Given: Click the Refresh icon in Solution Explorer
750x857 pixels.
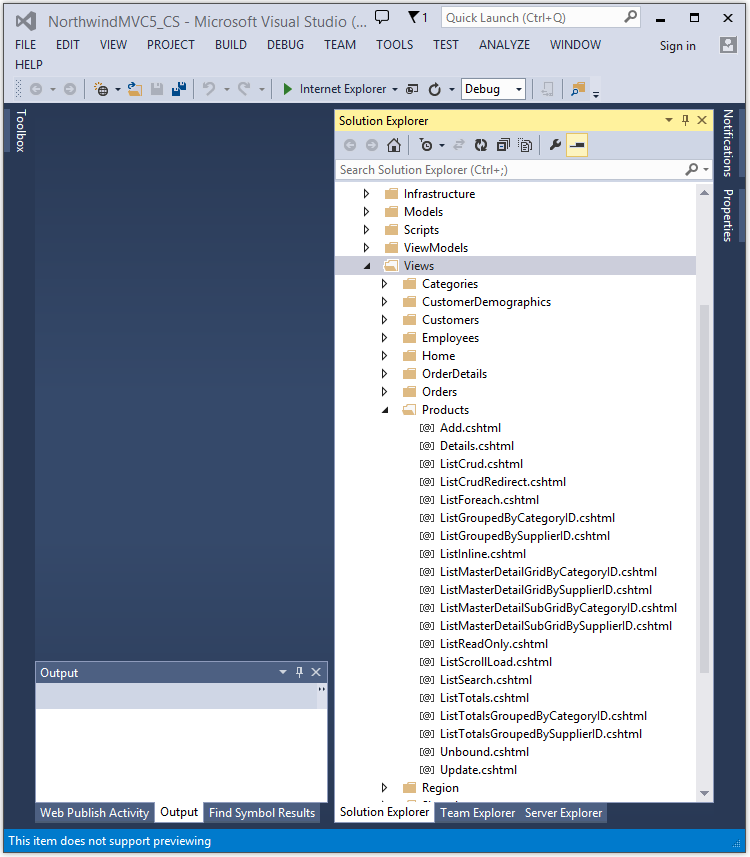Looking at the screenshot, I should pos(481,145).
